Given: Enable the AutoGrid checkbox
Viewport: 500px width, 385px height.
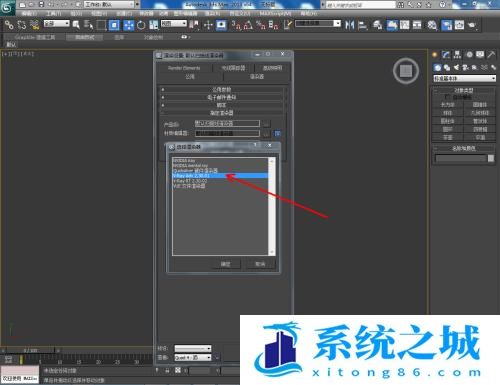Looking at the screenshot, I should coord(447,97).
